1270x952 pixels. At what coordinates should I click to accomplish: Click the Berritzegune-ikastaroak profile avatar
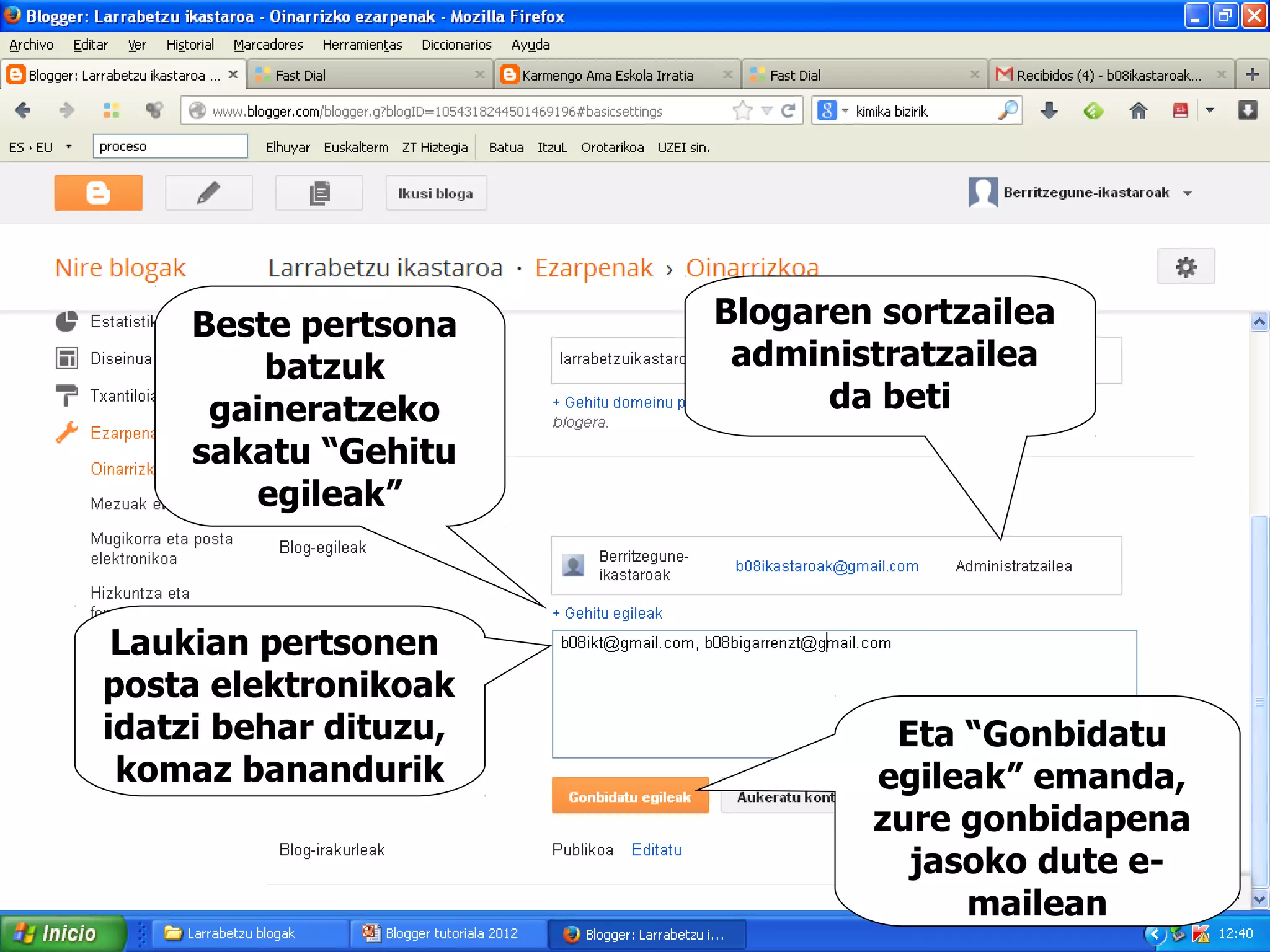[x=983, y=192]
